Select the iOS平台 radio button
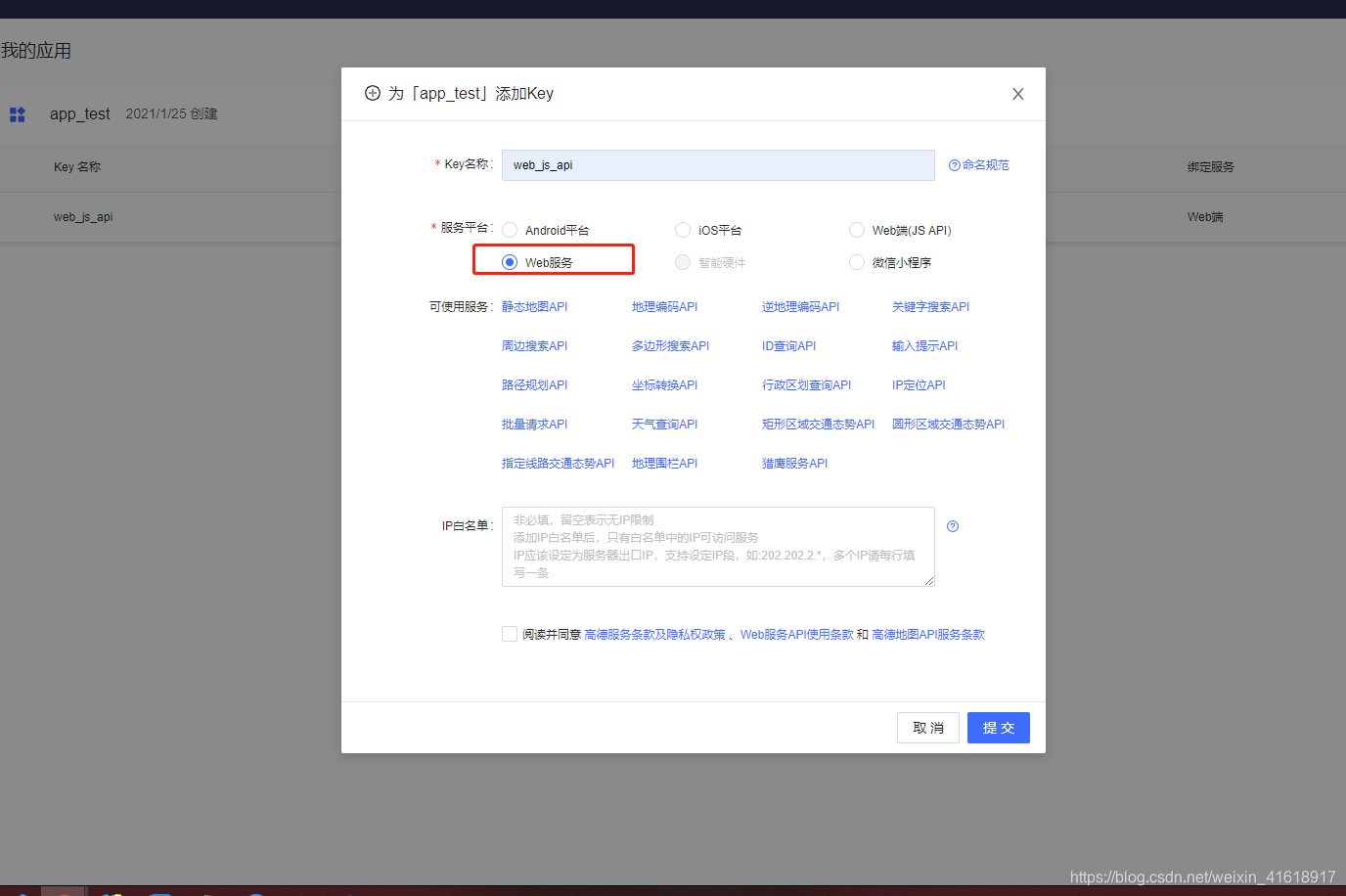1346x896 pixels. tap(683, 230)
